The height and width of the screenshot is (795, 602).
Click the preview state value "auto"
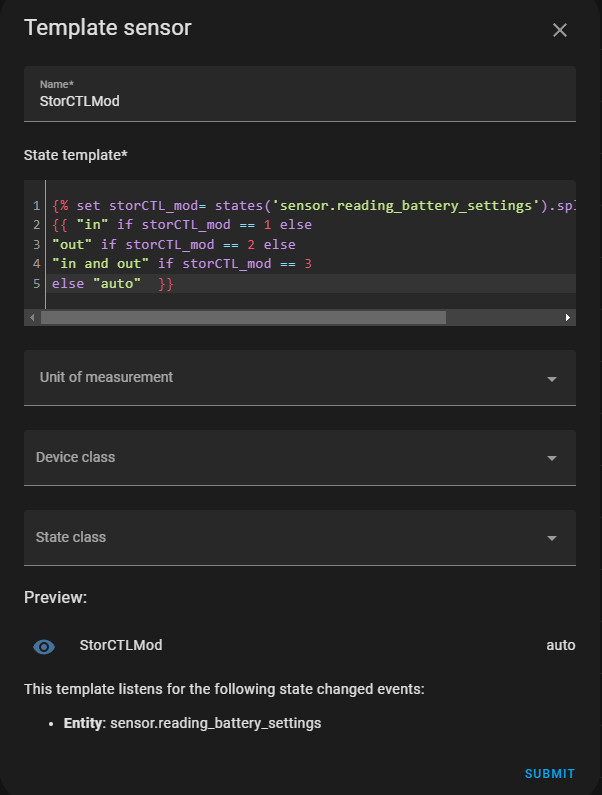[x=560, y=646]
